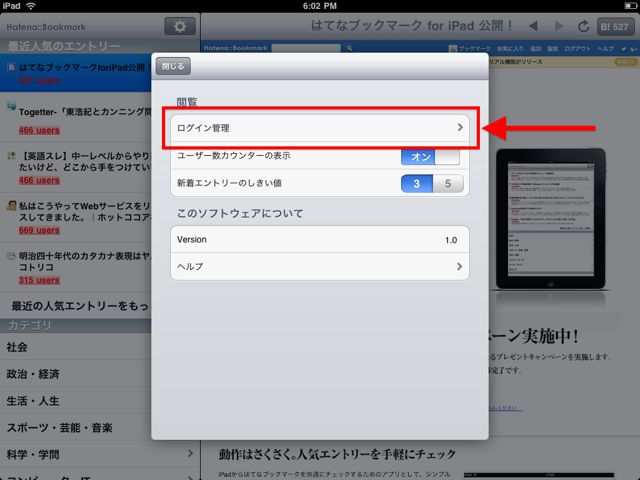Click the Hatena::Bookmark logo in web page
This screenshot has width=640, height=480.
pos(236,48)
